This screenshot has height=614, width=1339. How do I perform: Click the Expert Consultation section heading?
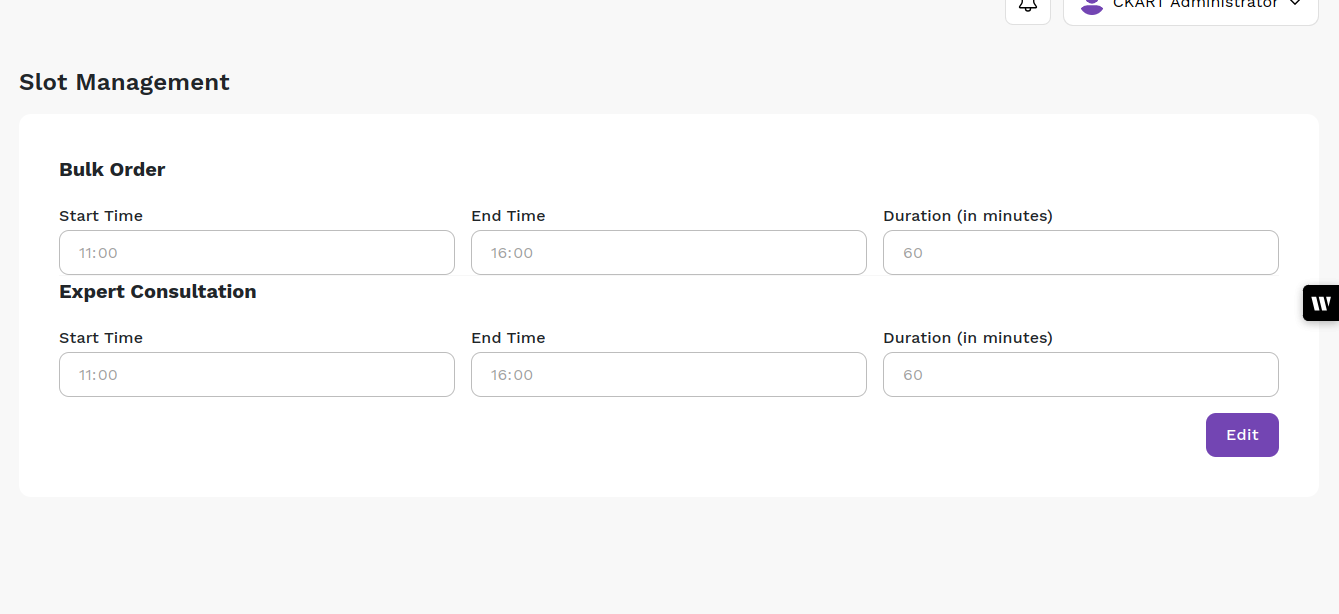point(157,292)
